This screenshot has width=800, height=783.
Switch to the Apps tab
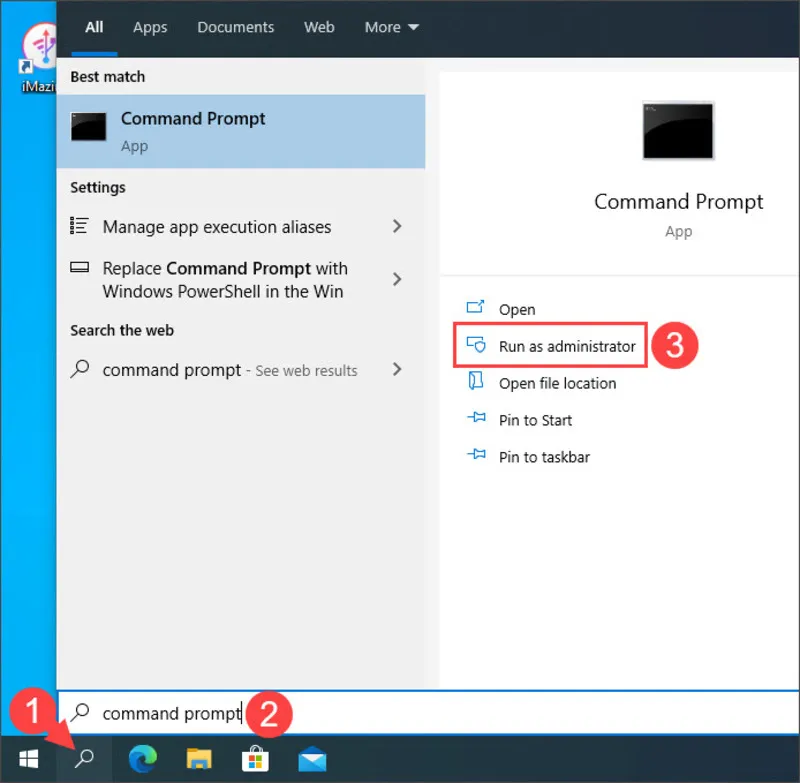(x=150, y=27)
